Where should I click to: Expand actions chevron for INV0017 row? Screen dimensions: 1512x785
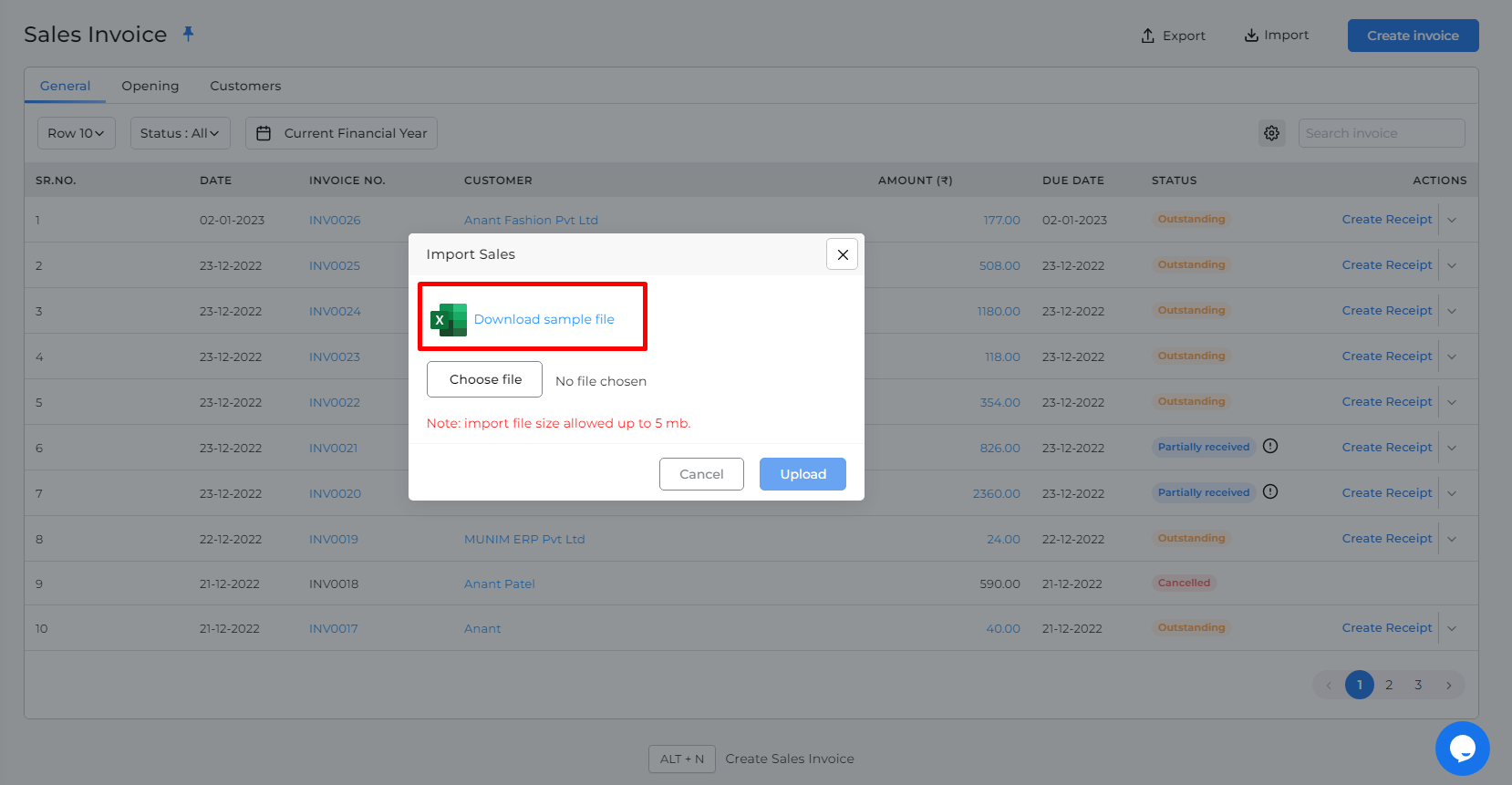point(1452,628)
